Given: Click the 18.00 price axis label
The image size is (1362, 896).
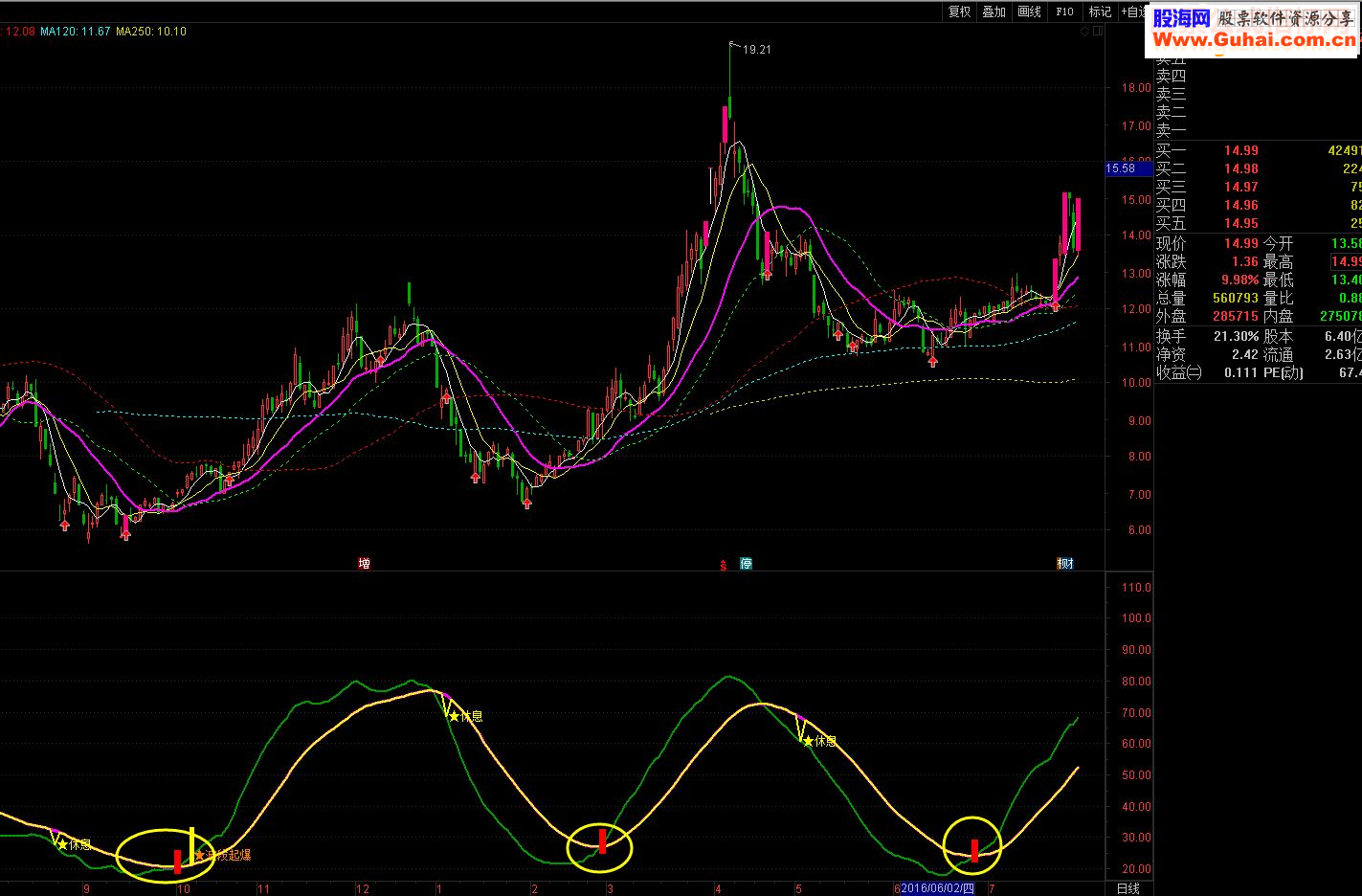Looking at the screenshot, I should click(x=1136, y=88).
